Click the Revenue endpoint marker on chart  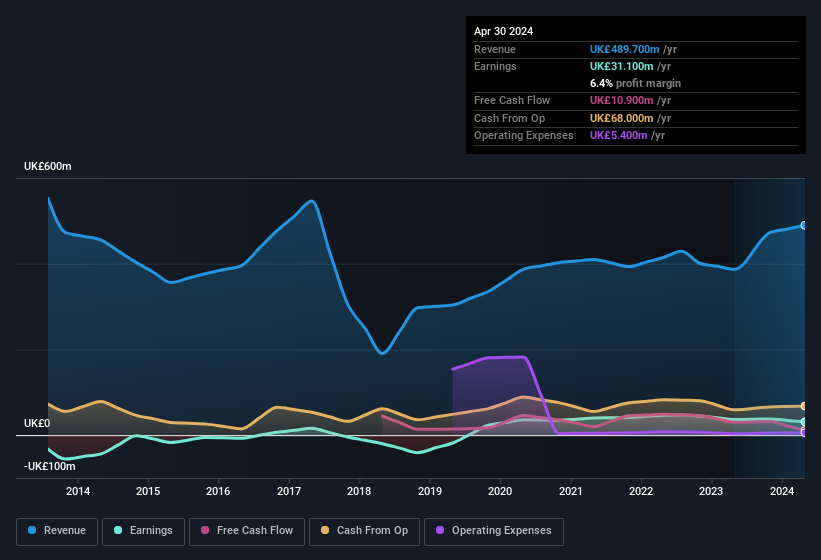coord(804,225)
